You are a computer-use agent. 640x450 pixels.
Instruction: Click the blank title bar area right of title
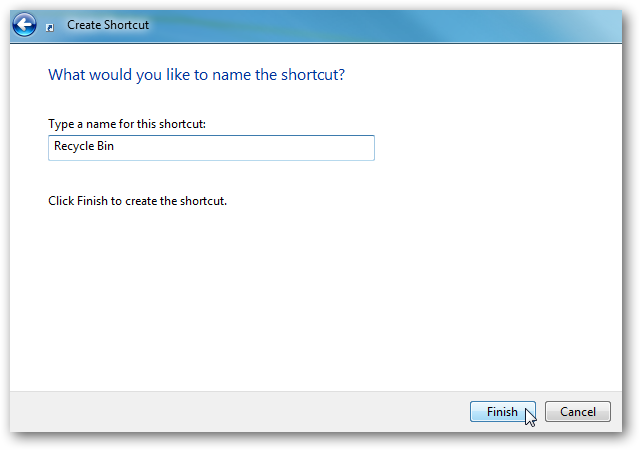click(x=367, y=25)
